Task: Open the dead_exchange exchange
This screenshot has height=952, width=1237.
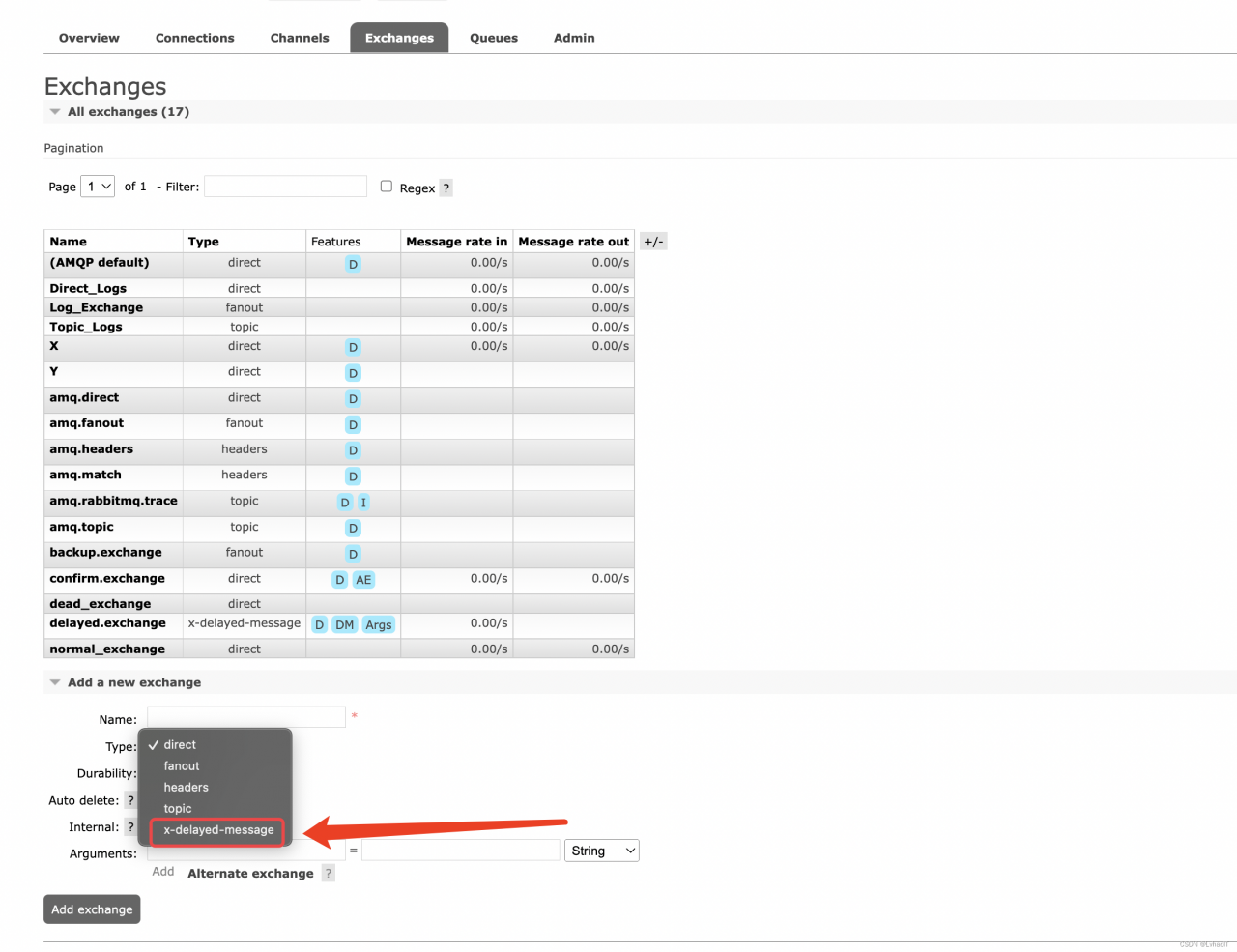Action: 101,604
